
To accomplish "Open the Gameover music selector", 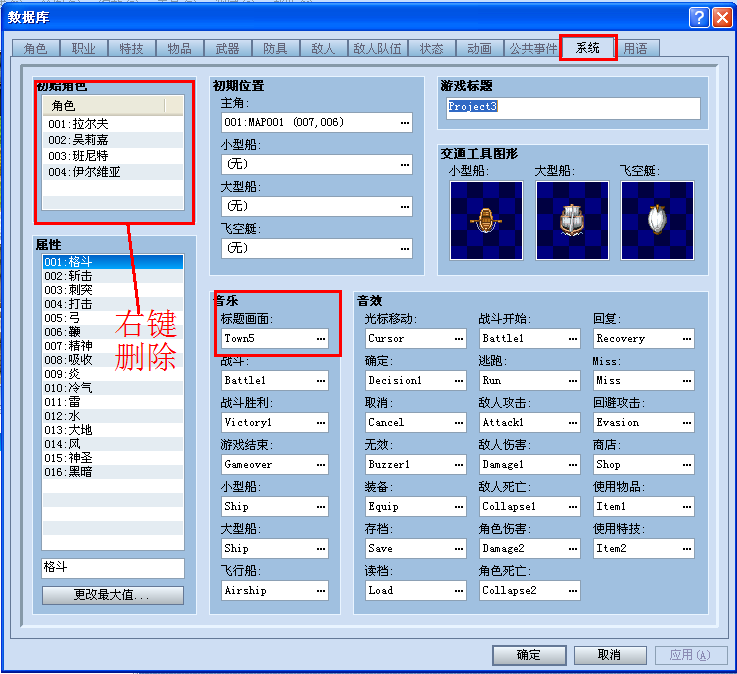I will pyautogui.click(x=274, y=464).
